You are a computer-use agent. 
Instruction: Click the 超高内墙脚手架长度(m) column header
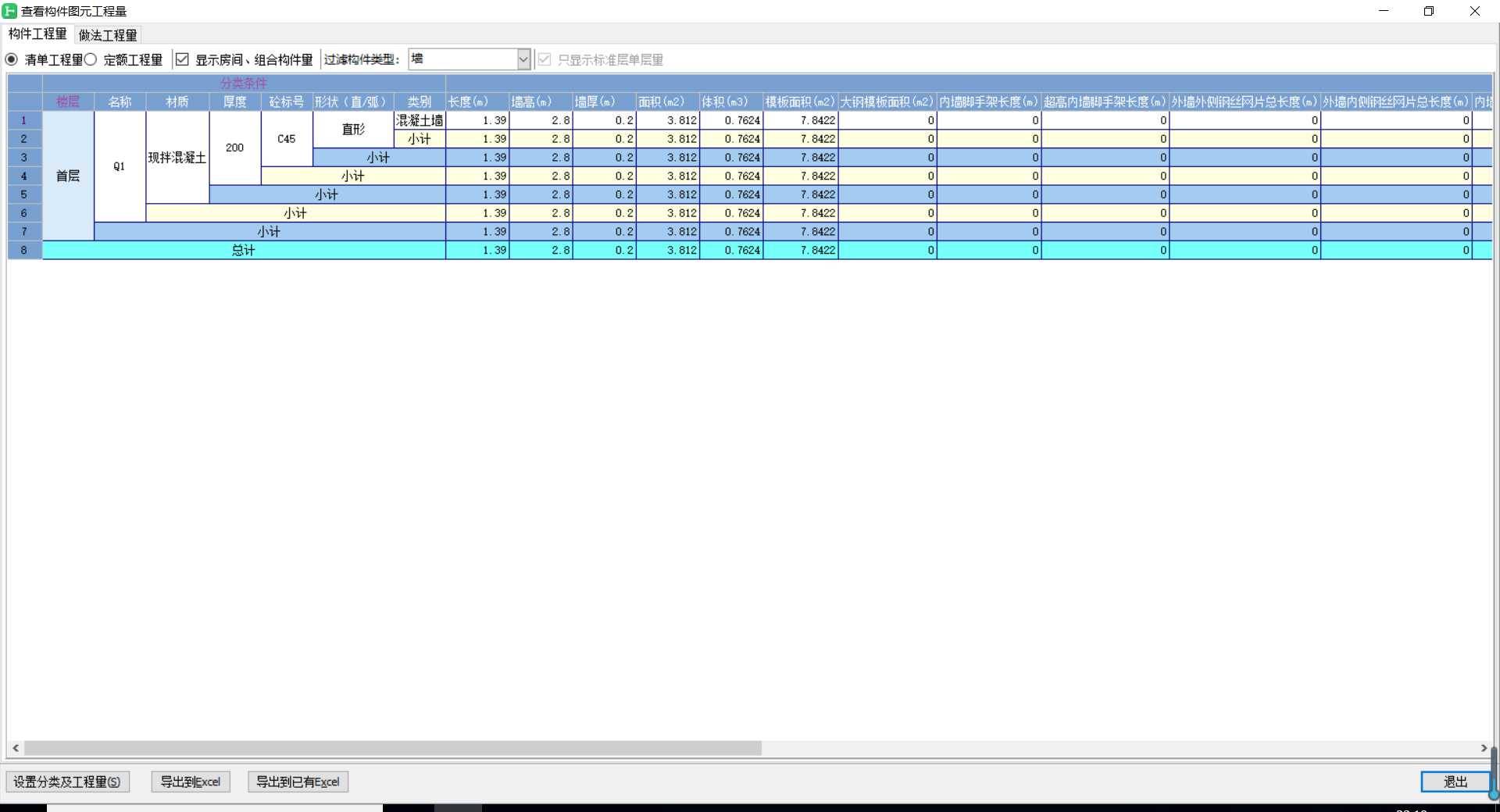click(x=1105, y=101)
